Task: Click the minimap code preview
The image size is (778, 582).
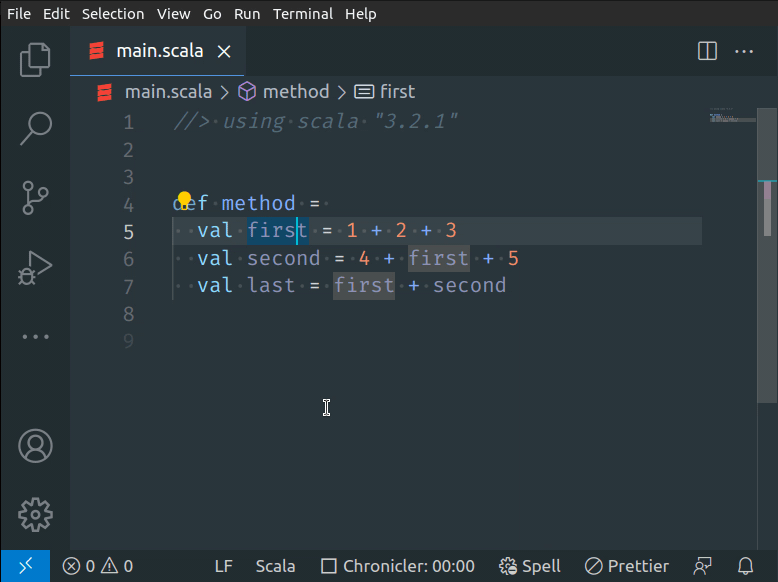Action: [x=732, y=116]
